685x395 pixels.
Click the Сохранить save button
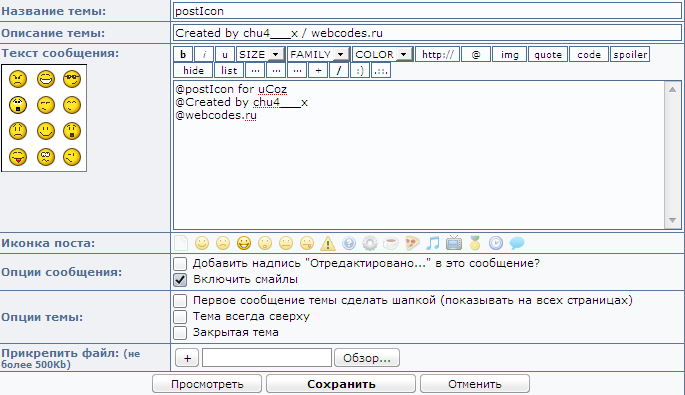tap(341, 384)
